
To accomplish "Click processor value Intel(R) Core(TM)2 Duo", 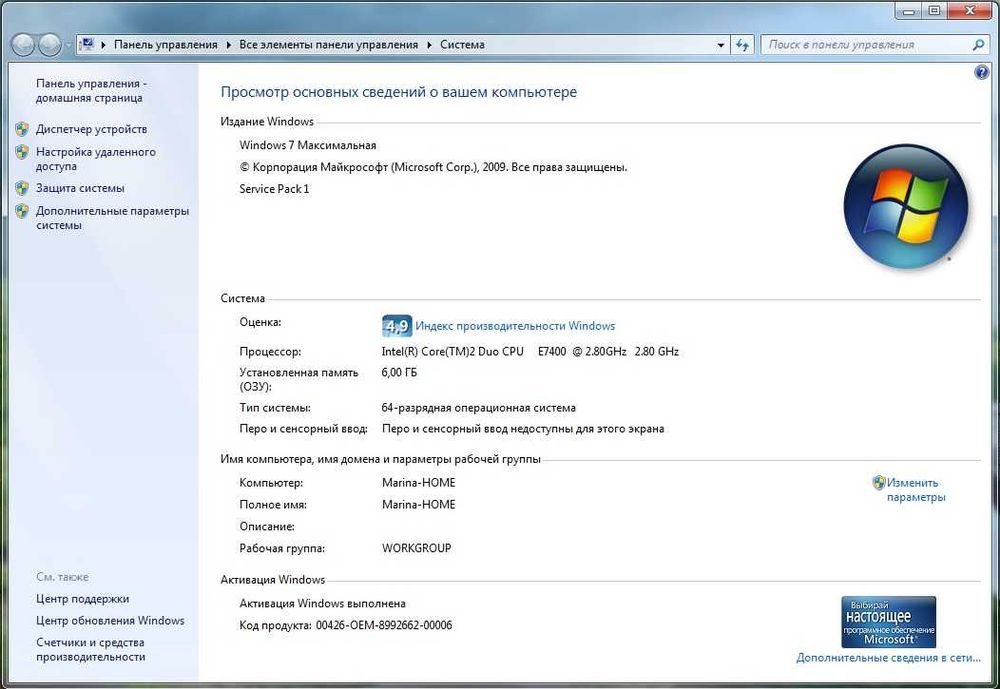I will coord(530,352).
